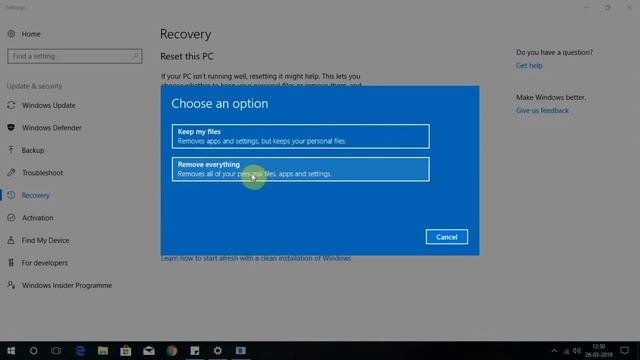
Task: Choose the Keep my files option
Action: [x=301, y=136]
